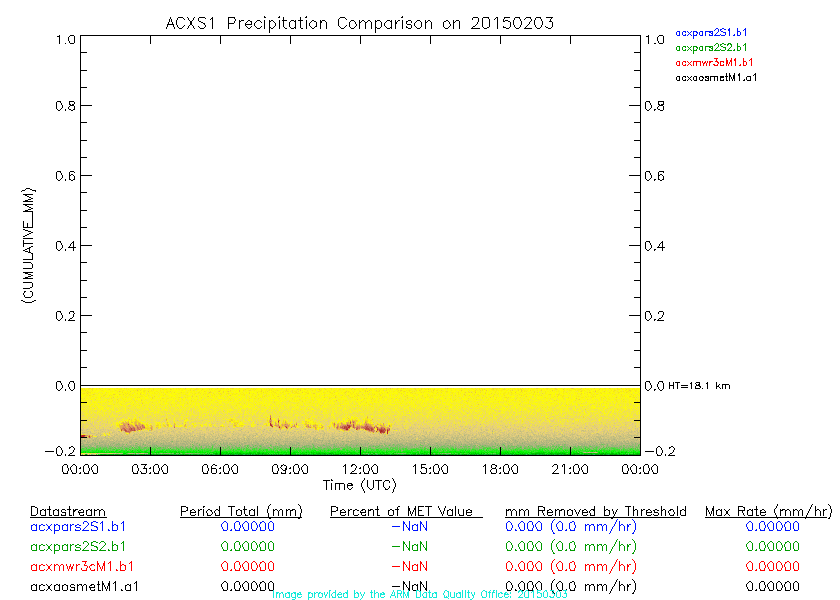Image resolution: width=840 pixels, height=600 pixels.
Task: Click the 'mm Removed by Threshold' header
Action: point(596,511)
